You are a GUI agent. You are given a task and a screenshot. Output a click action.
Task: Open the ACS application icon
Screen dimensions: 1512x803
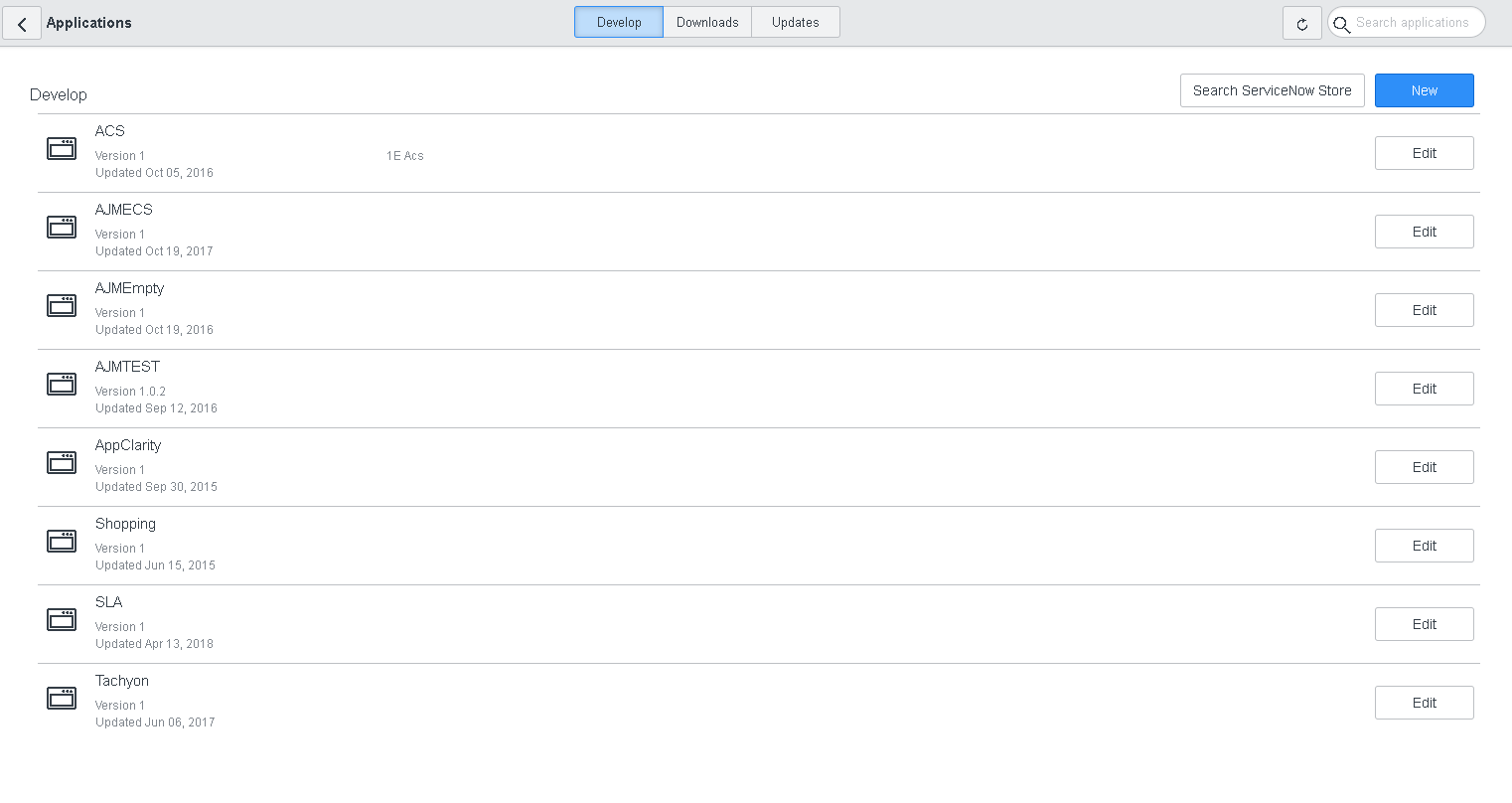pyautogui.click(x=62, y=148)
